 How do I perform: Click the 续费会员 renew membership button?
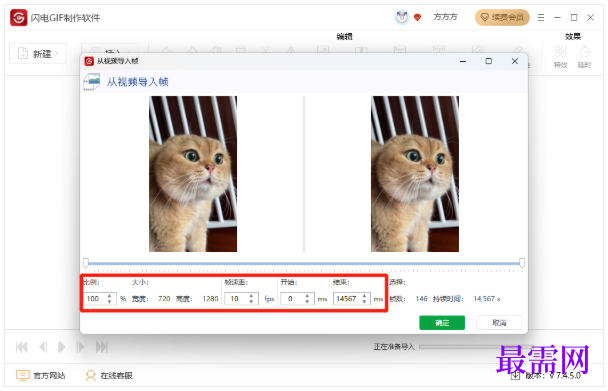click(502, 17)
